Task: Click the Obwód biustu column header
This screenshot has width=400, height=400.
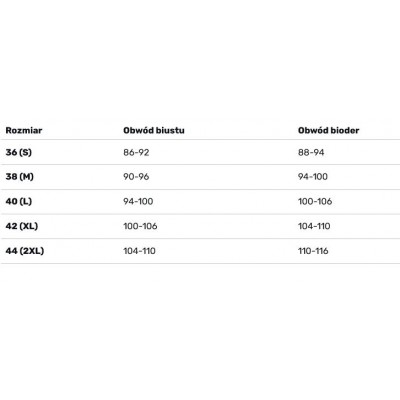Action: 154,130
